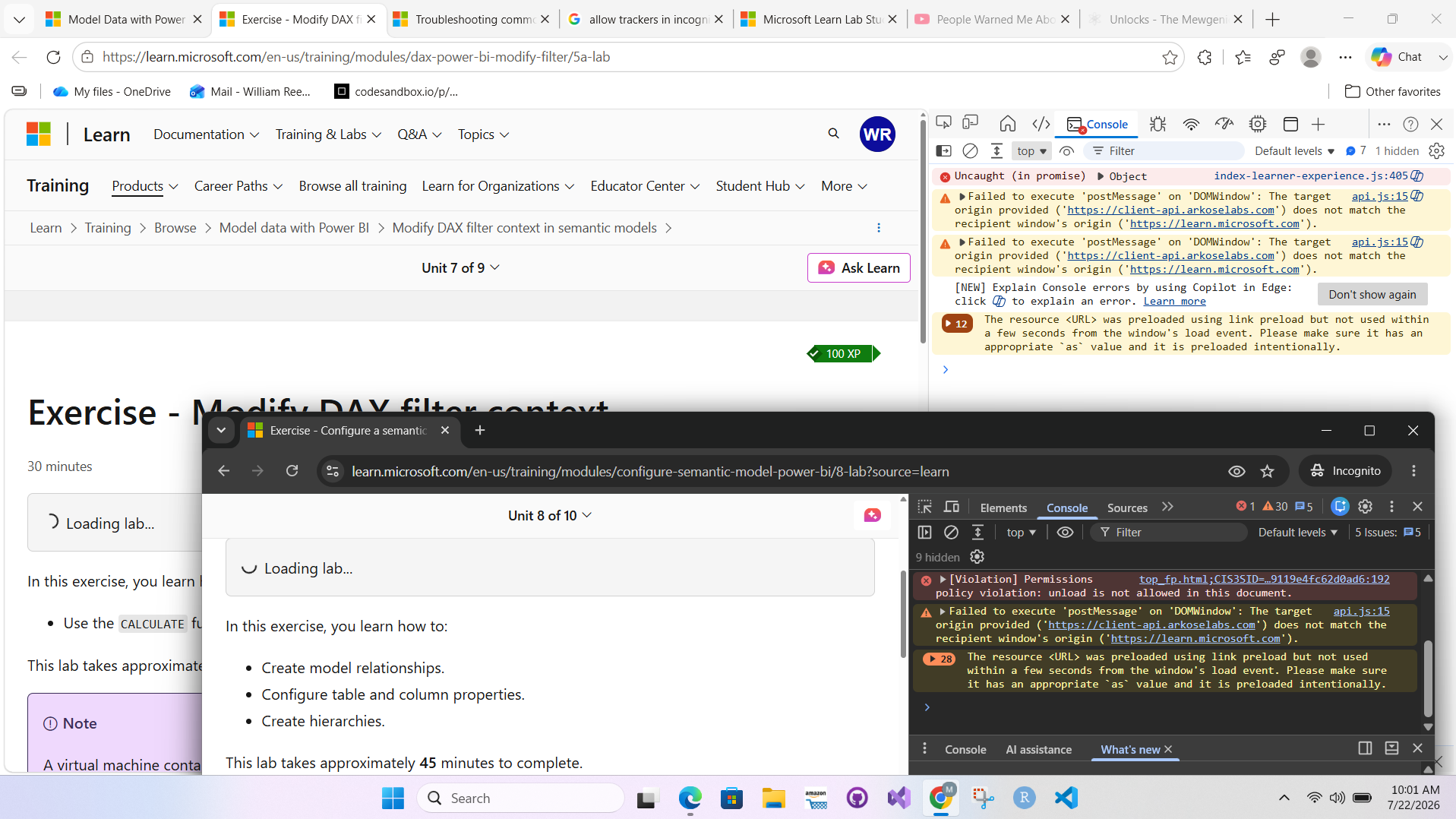The width and height of the screenshot is (1456, 819).
Task: Open the help icon in Edge DevTools
Action: pyautogui.click(x=1410, y=124)
